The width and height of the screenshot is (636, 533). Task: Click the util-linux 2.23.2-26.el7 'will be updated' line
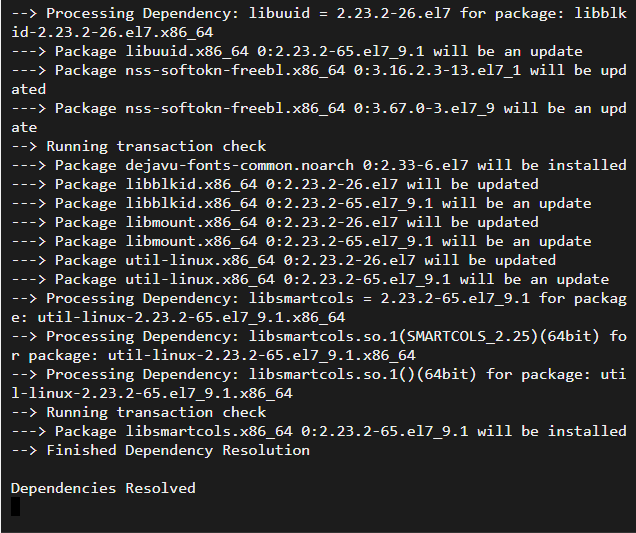283,260
